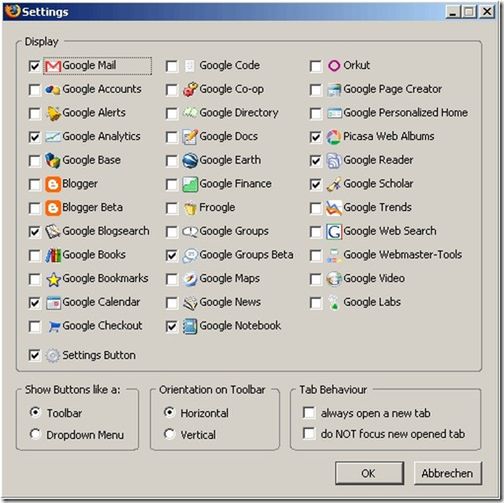
Task: Tick the Google Directory checkbox
Action: pos(172,113)
